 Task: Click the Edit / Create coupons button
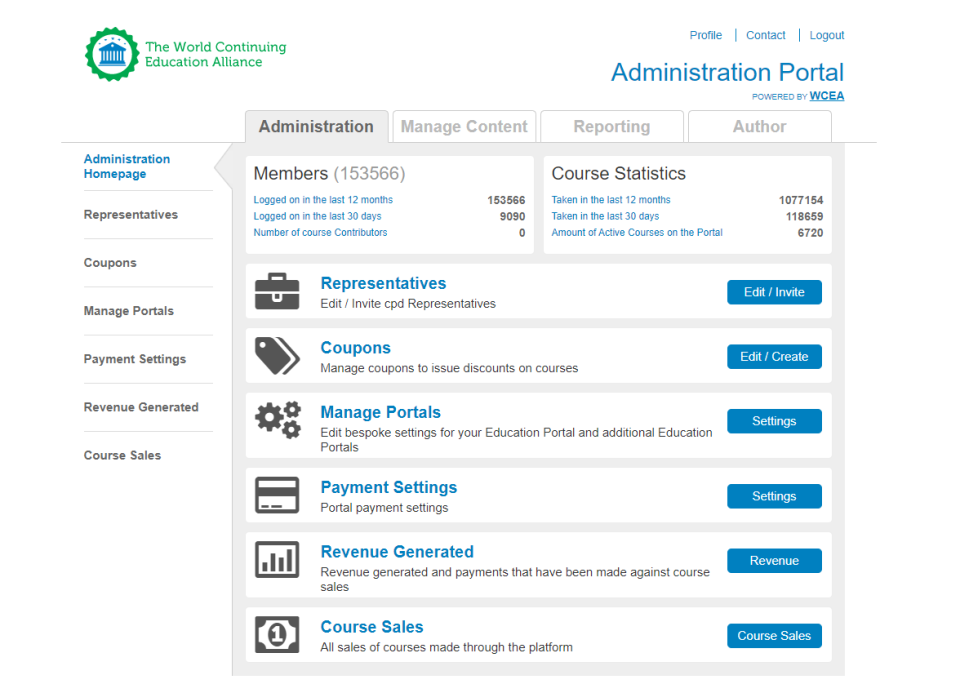click(x=774, y=357)
